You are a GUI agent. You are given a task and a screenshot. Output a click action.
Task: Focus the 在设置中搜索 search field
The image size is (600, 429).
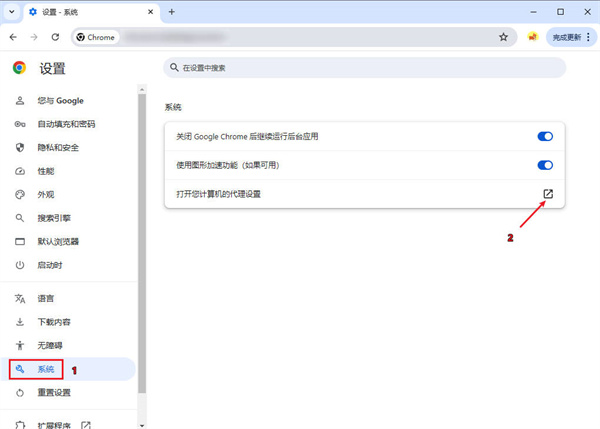(x=365, y=68)
